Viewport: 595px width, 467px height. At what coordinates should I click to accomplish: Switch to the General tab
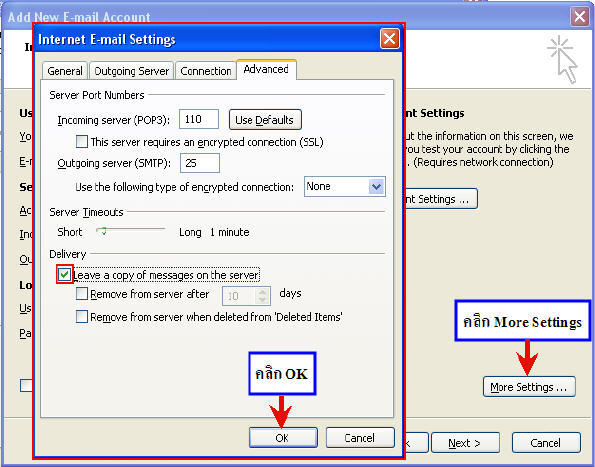tap(65, 71)
